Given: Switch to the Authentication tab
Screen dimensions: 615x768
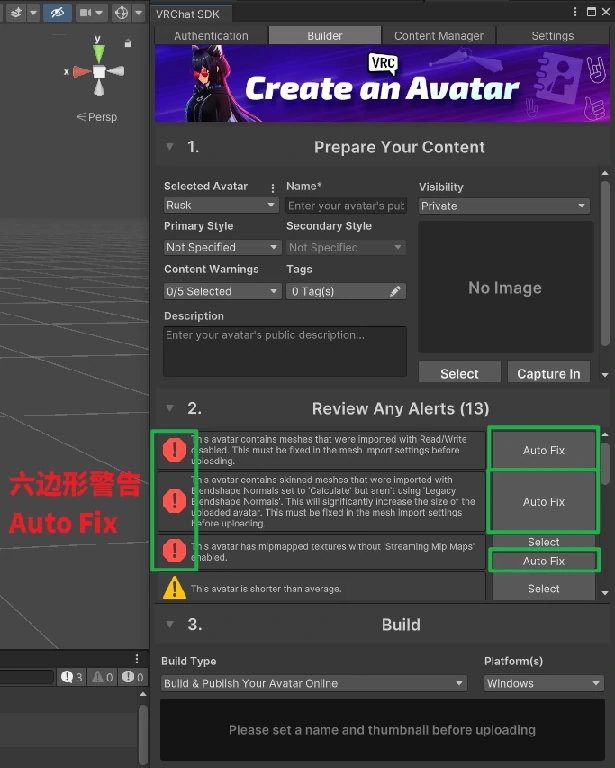Looking at the screenshot, I should coord(211,36).
